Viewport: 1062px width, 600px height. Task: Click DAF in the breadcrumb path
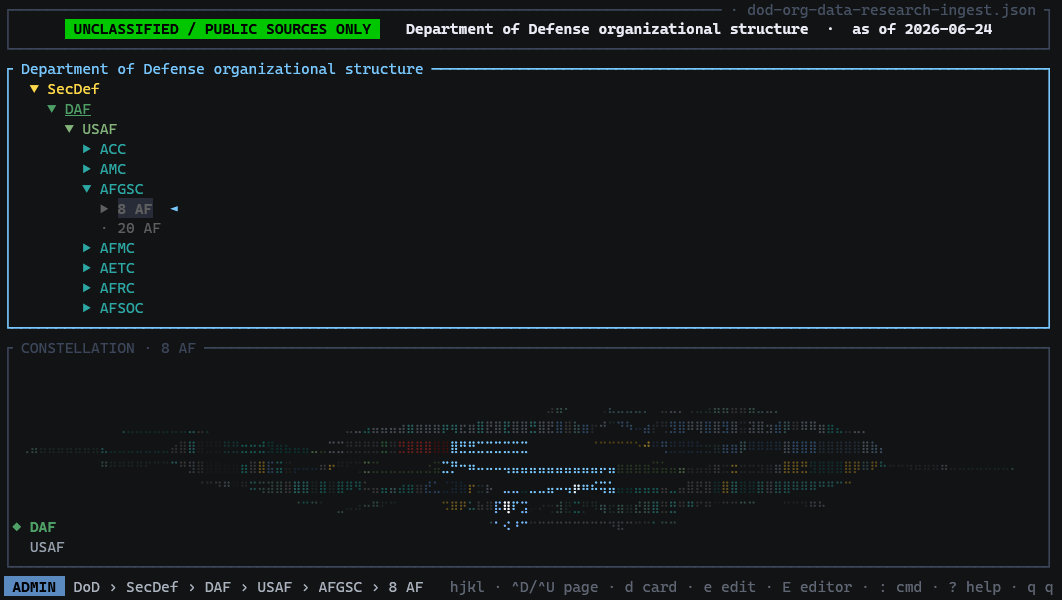217,587
